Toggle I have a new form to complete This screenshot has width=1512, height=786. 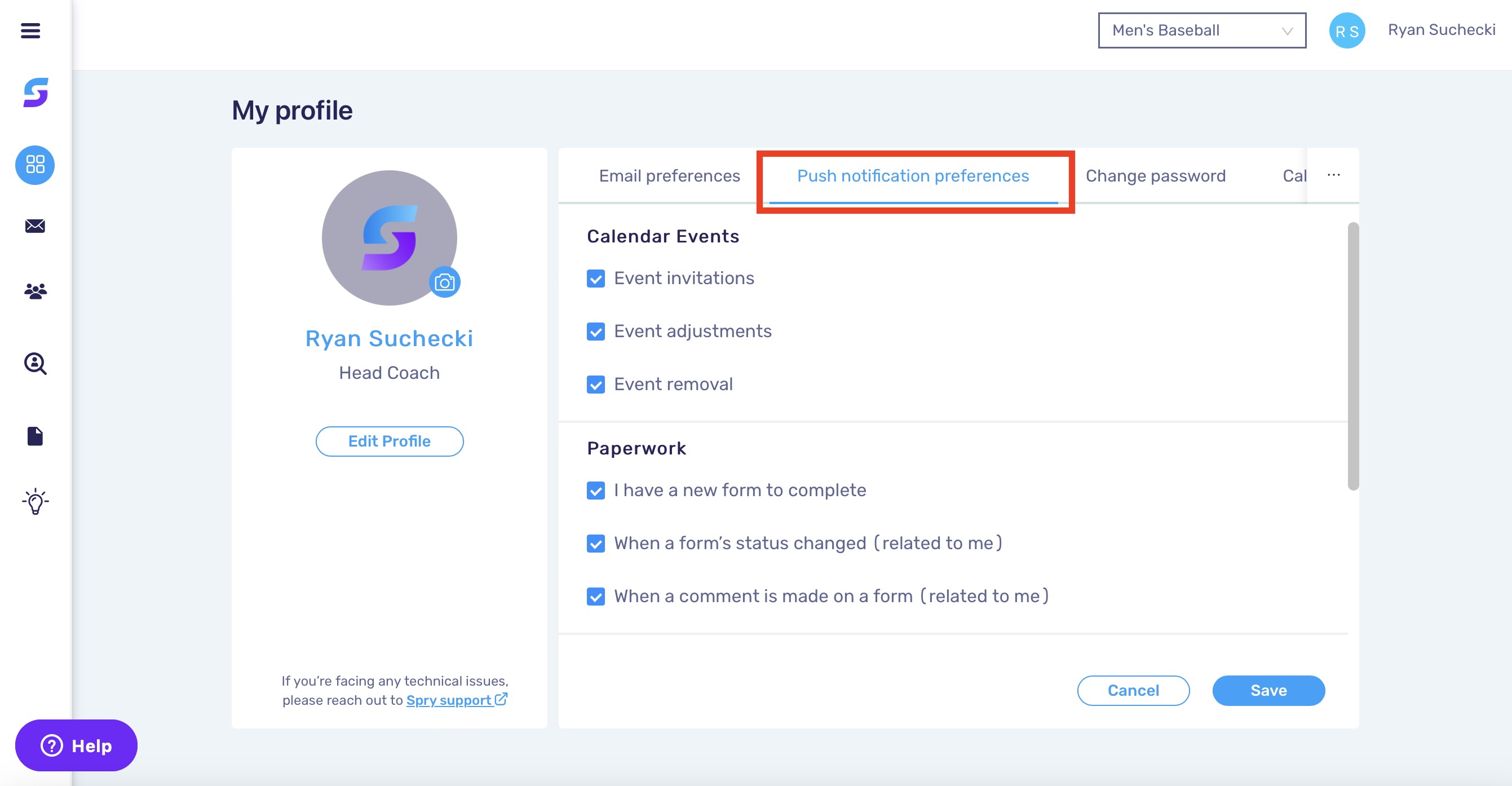pyautogui.click(x=596, y=491)
